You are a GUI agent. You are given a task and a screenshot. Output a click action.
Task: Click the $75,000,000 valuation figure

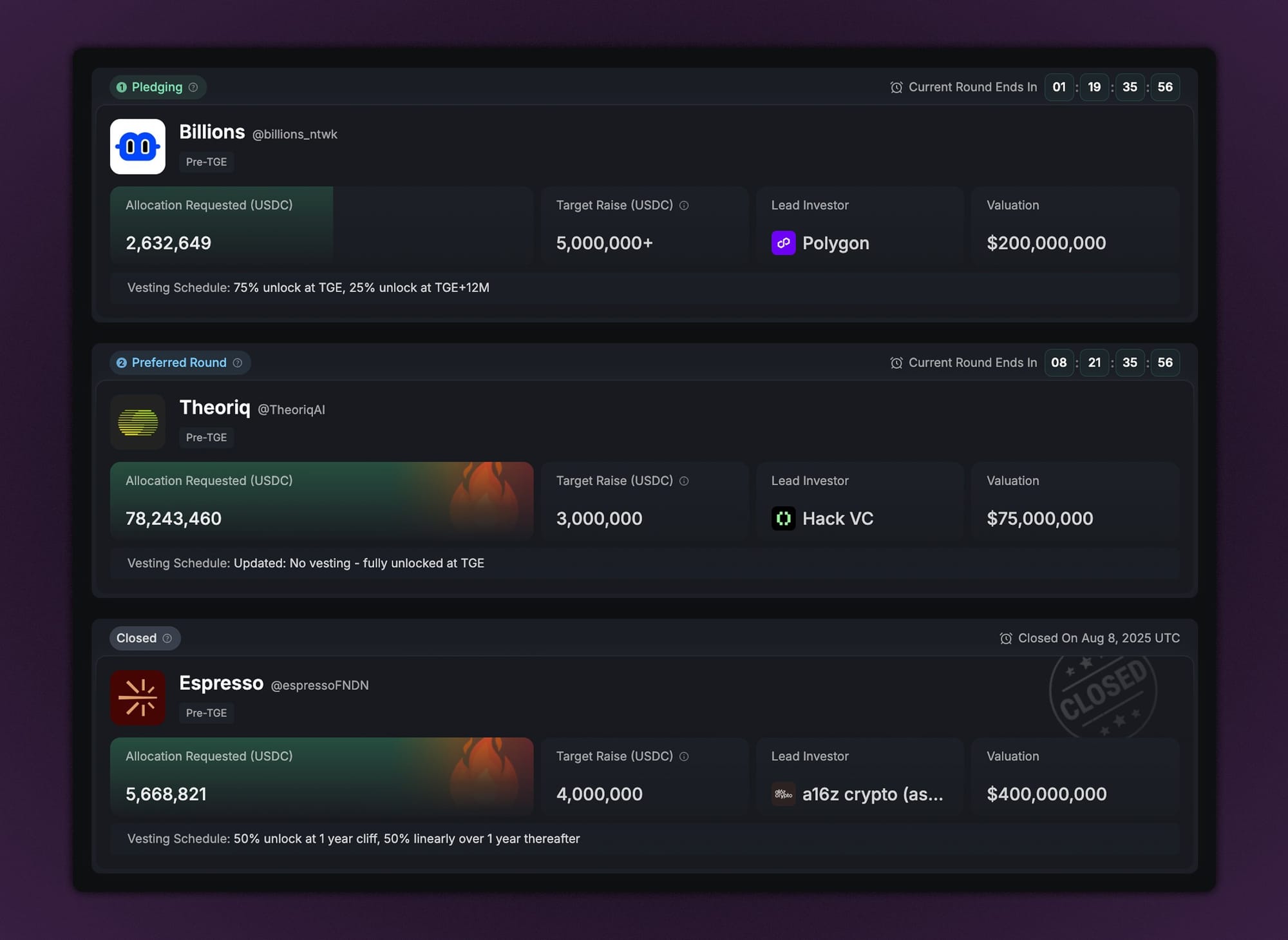pyautogui.click(x=1040, y=519)
